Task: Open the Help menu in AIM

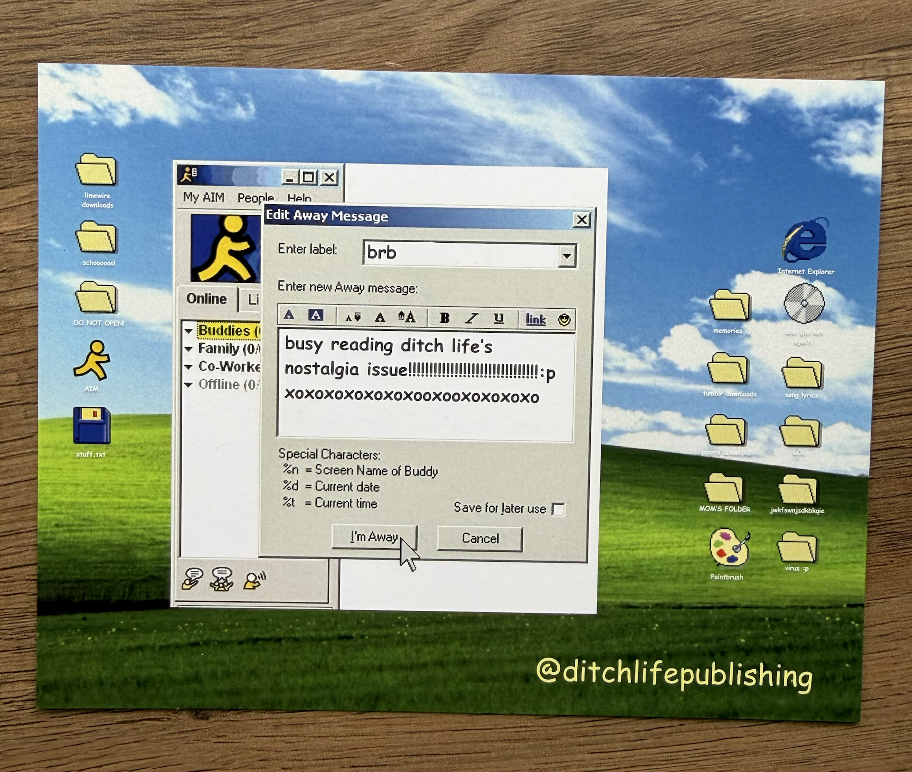Action: coord(299,198)
